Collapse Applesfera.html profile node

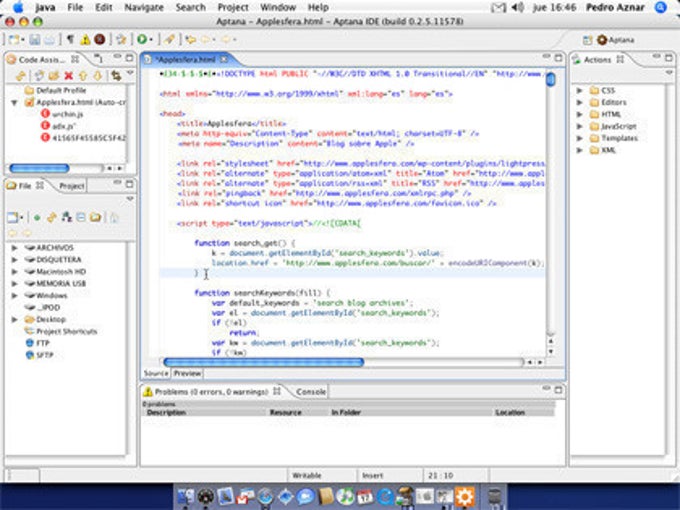coord(14,103)
